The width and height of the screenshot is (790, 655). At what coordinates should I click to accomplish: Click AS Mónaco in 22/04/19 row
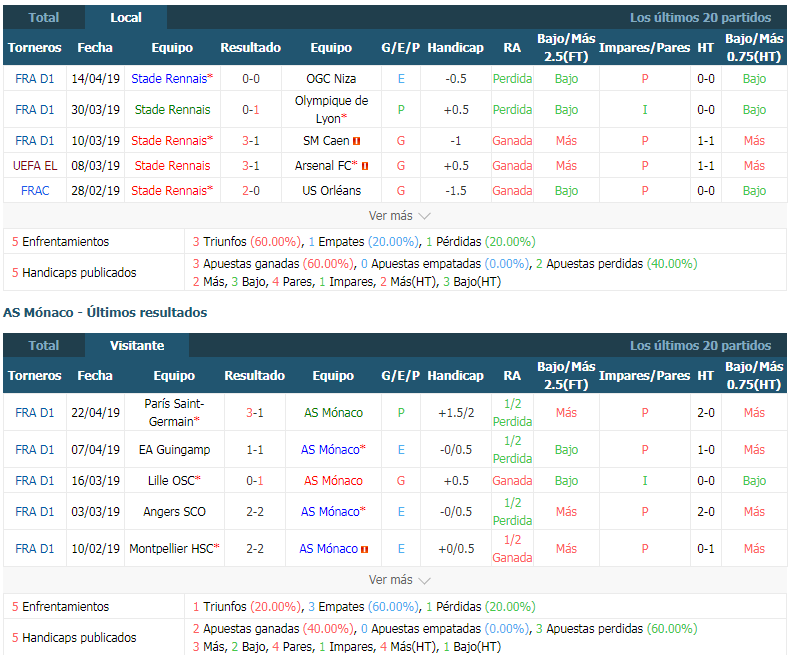333,413
